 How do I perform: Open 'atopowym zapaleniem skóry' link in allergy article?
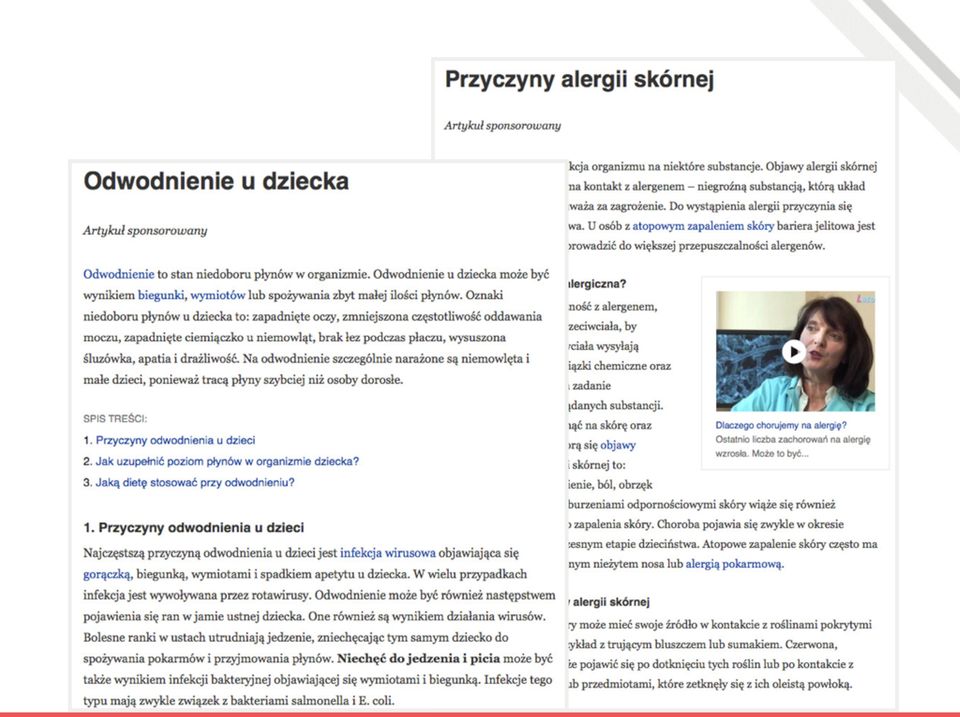[x=703, y=226]
